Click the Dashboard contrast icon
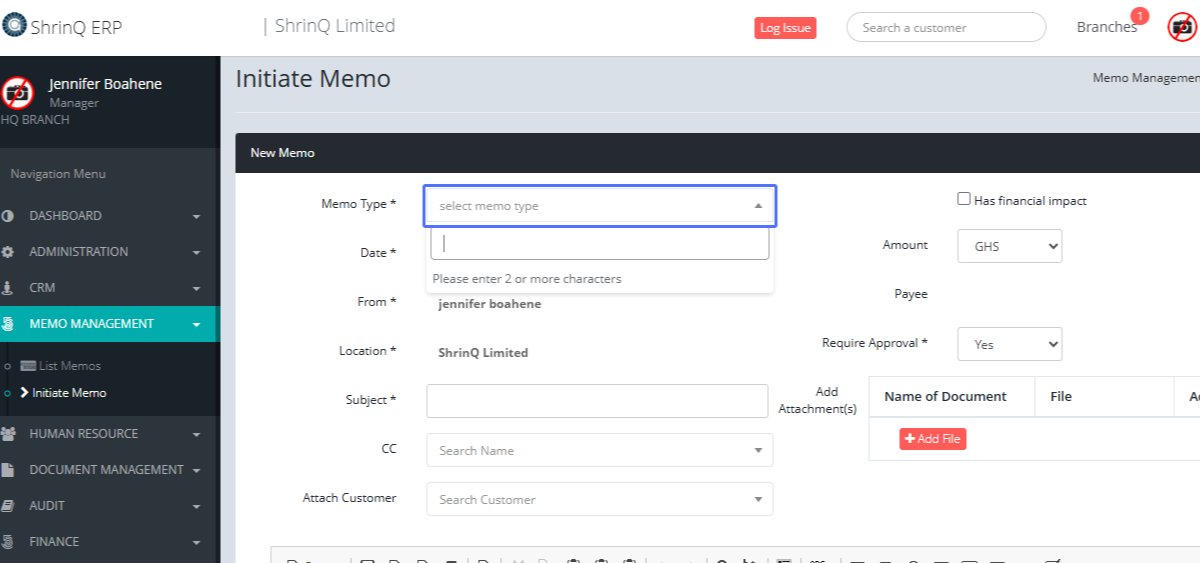The width and height of the screenshot is (1200, 563). point(8,216)
